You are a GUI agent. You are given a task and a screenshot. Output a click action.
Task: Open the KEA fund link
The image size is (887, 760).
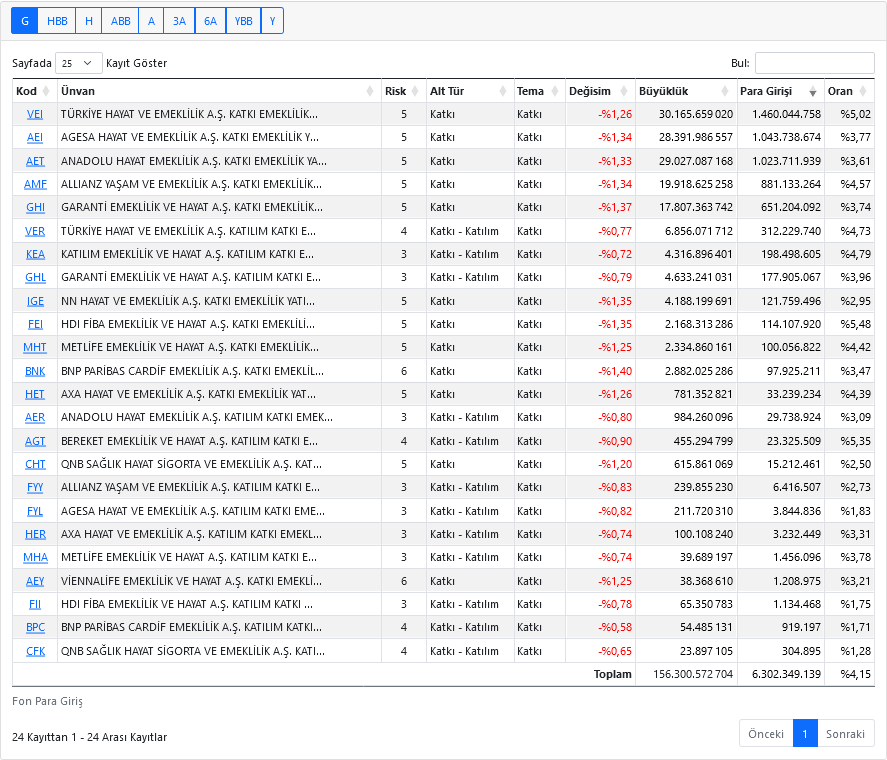(35, 255)
